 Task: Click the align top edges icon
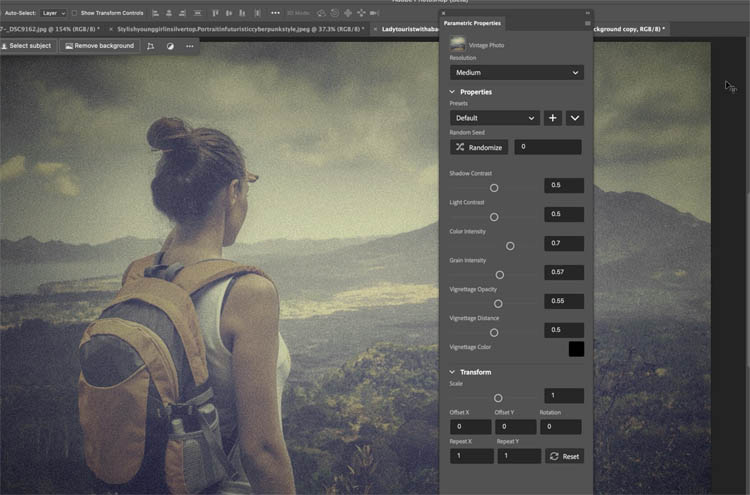click(215, 13)
